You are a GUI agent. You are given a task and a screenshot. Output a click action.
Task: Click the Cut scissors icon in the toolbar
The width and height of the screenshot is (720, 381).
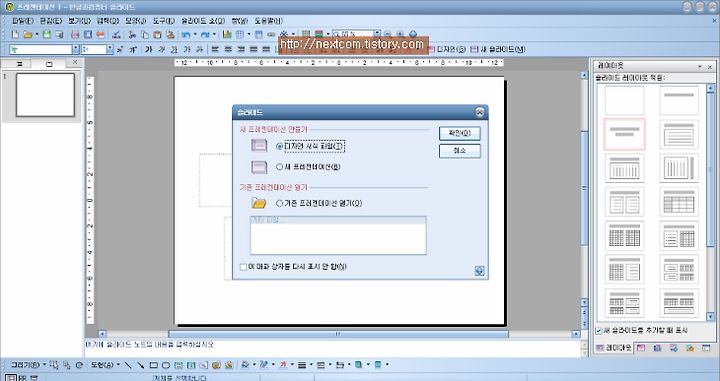click(132, 34)
